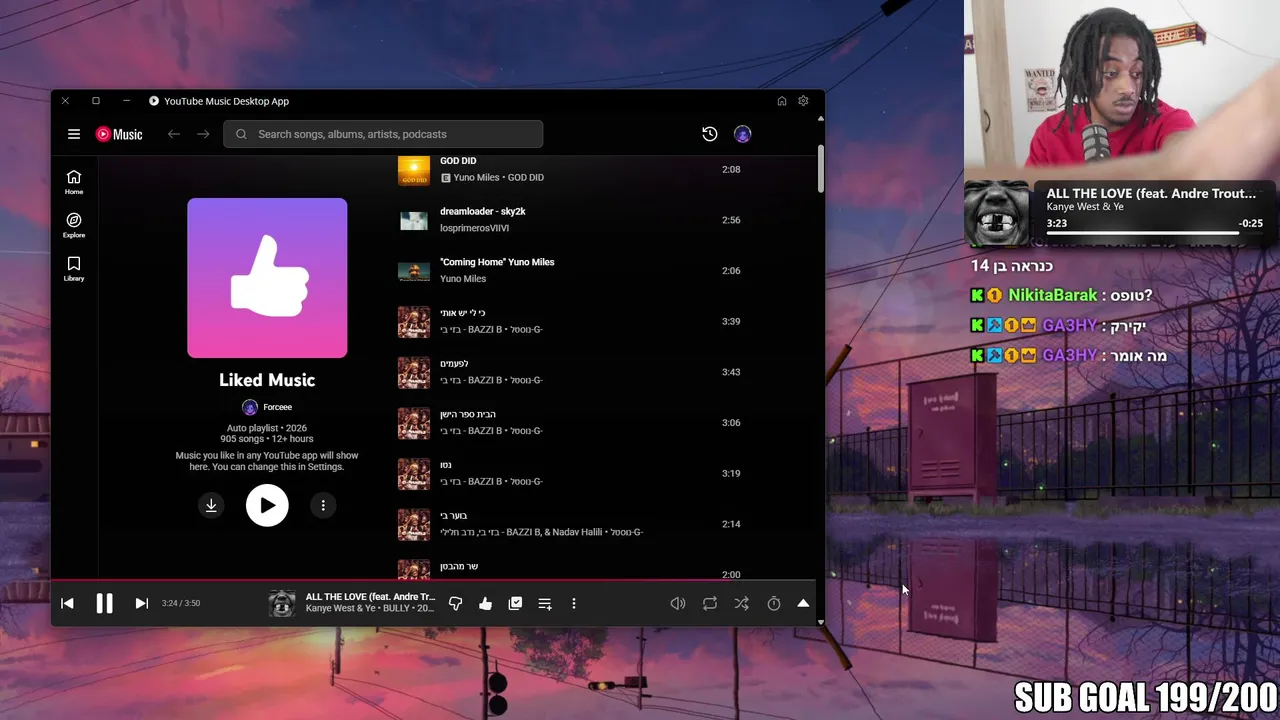Screen dimensions: 1280x720
Task: Click scroll-up arrow of window scrollbar
Action: click(820, 119)
